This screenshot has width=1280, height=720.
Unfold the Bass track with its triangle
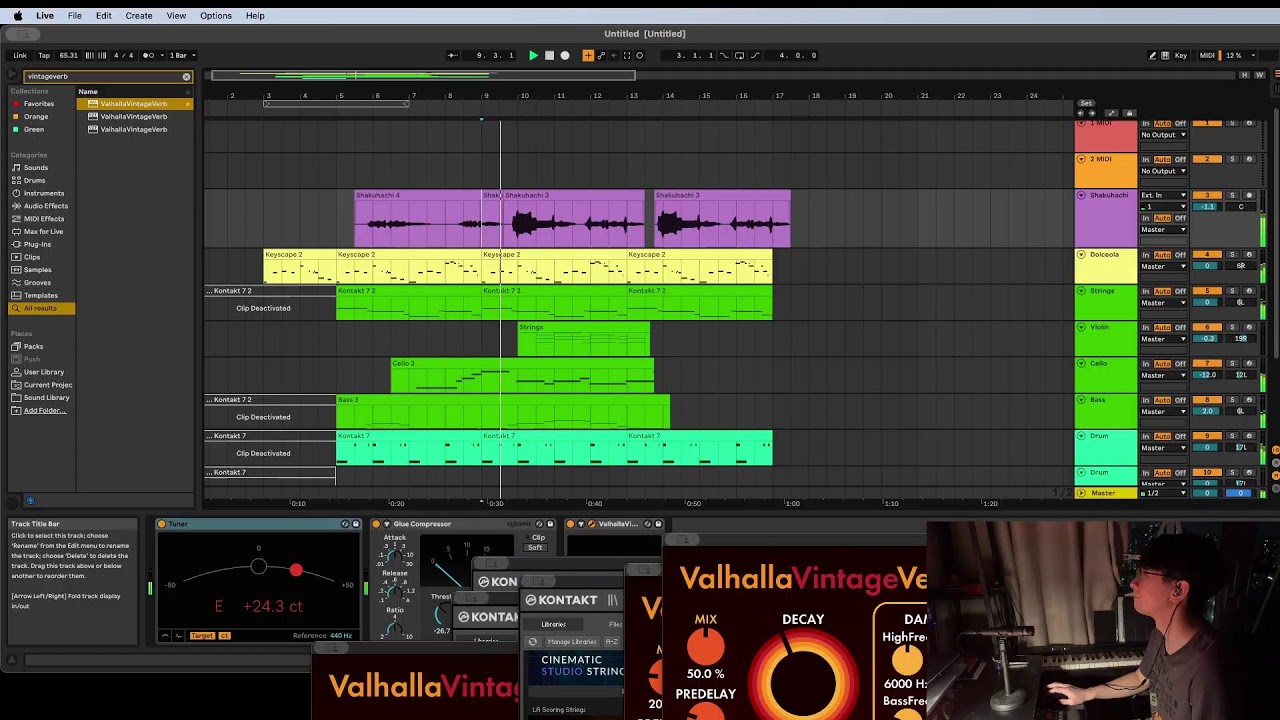click(x=1081, y=400)
